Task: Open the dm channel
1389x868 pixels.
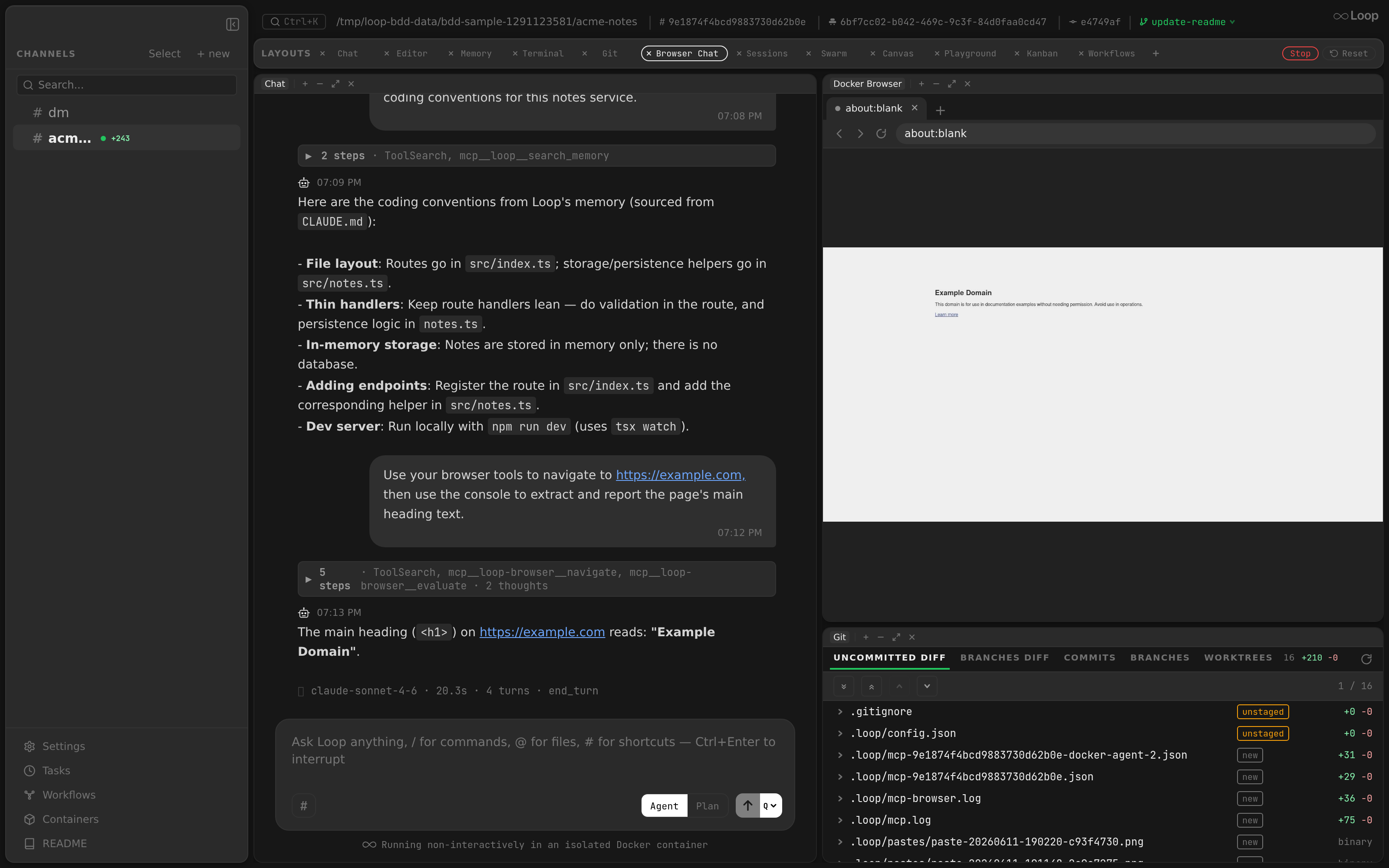Action: coord(127,112)
